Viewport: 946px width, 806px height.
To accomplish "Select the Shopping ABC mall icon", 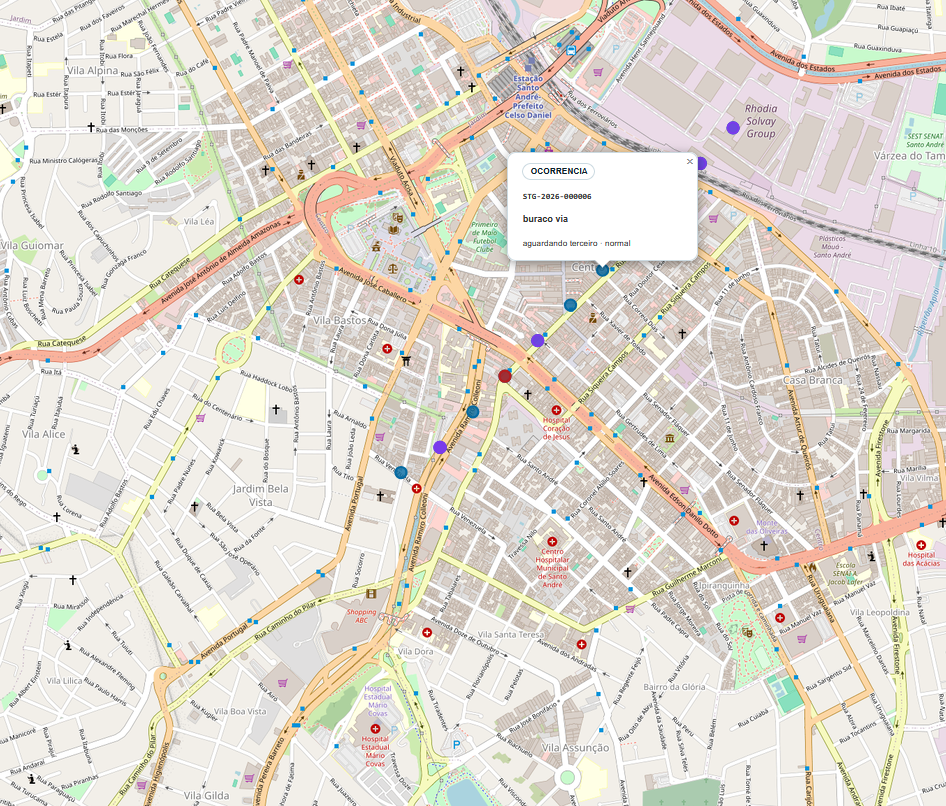I will click(x=370, y=594).
